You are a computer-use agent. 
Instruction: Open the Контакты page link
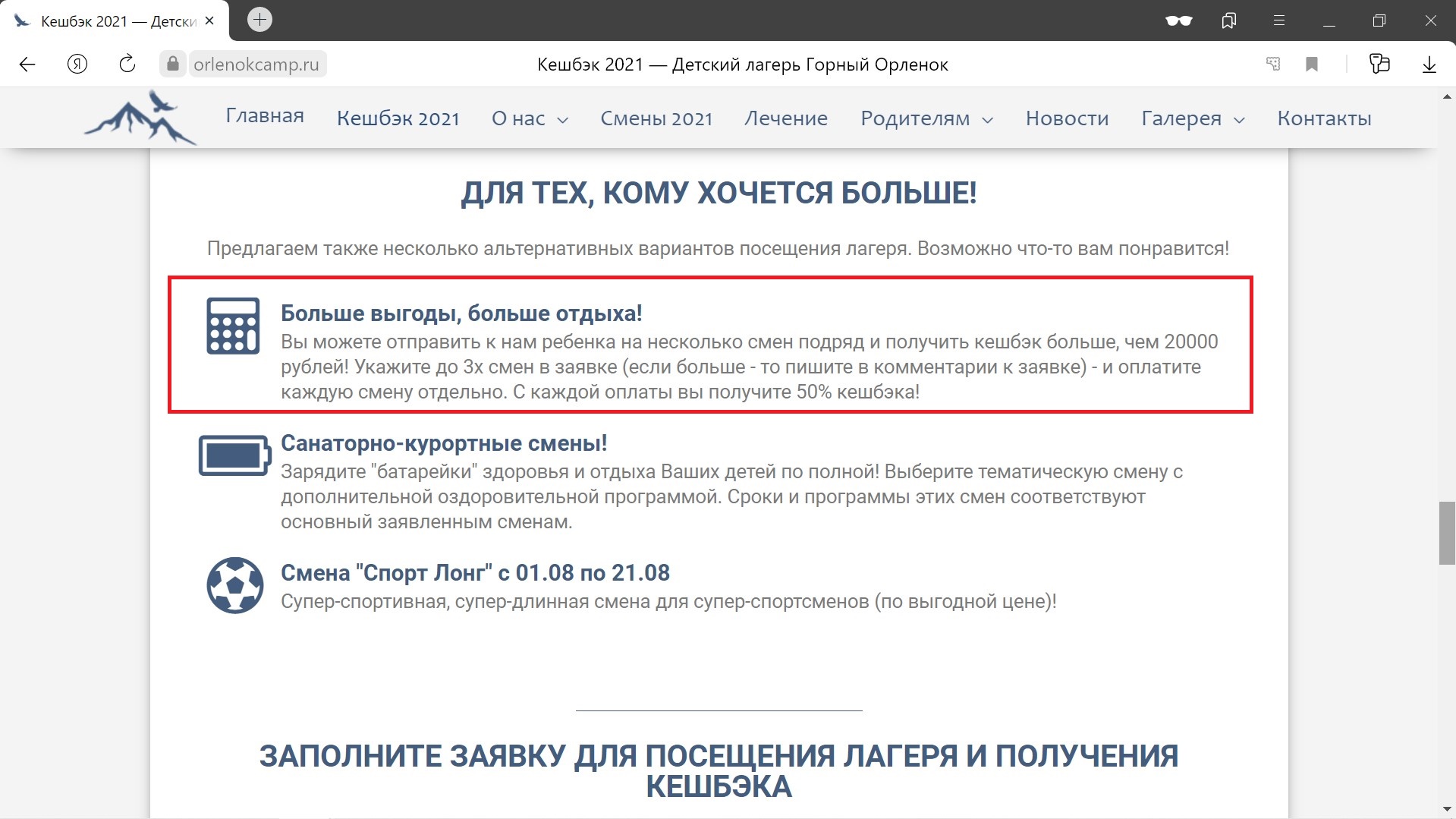[x=1324, y=118]
